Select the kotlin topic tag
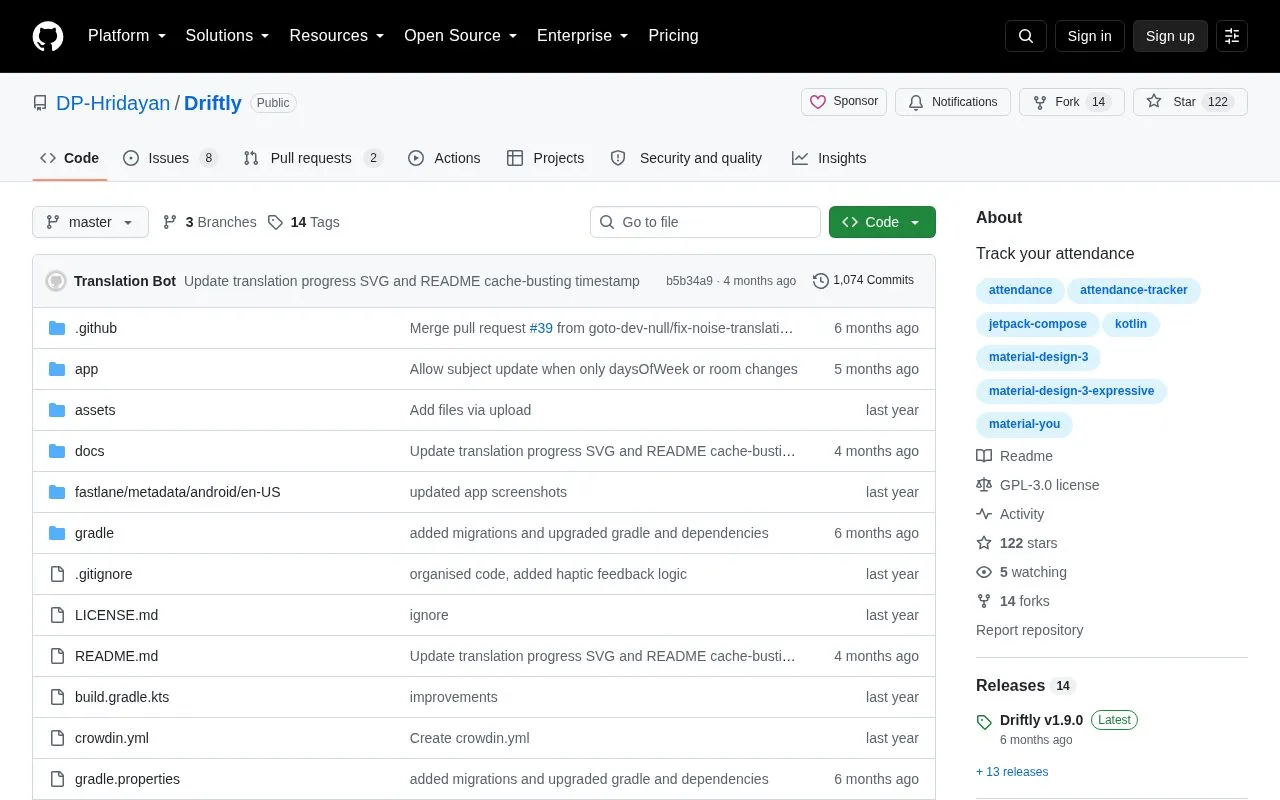The height and width of the screenshot is (800, 1280). [x=1131, y=324]
